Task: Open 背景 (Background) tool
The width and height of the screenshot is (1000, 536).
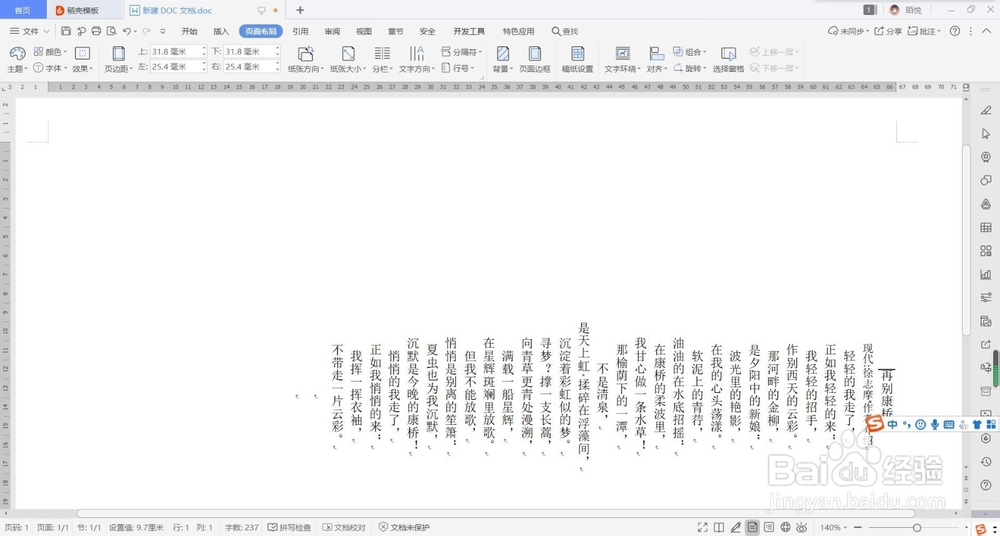Action: pos(503,54)
